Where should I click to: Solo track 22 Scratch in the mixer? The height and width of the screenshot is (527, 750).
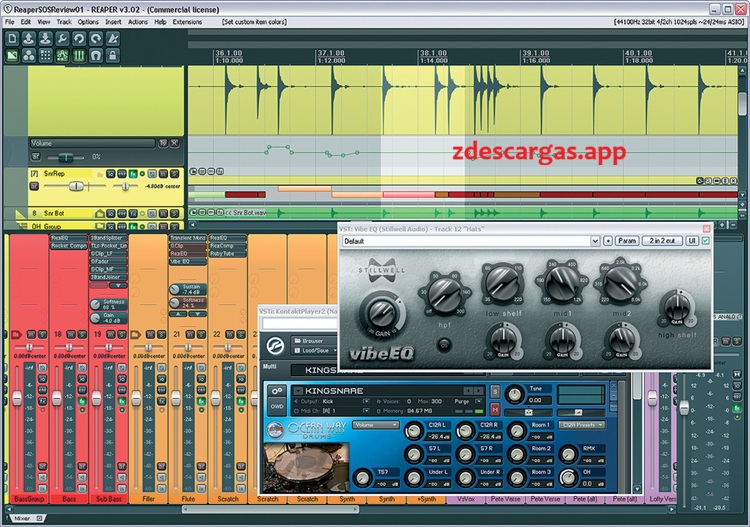point(241,334)
